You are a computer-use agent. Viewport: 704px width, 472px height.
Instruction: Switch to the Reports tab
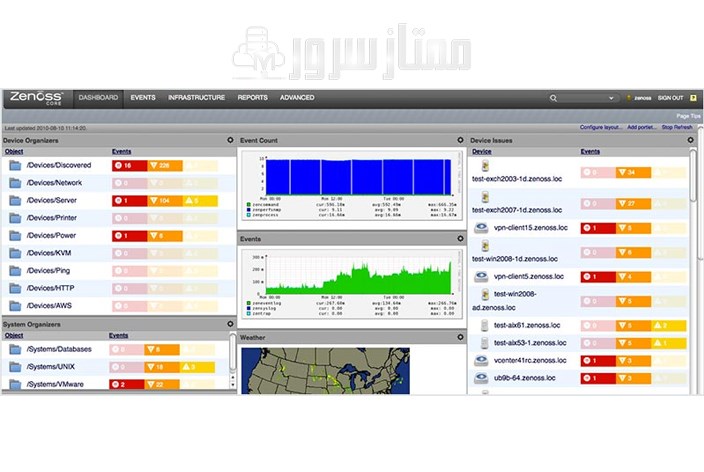pos(252,97)
